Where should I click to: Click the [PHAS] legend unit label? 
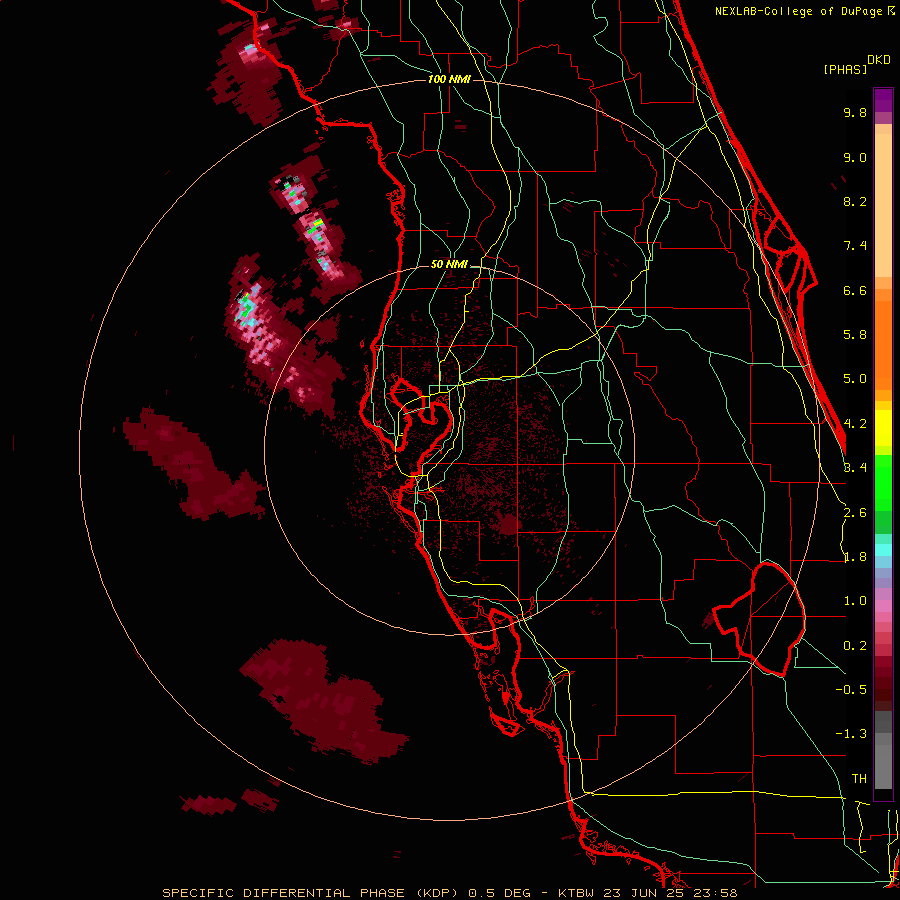point(845,69)
